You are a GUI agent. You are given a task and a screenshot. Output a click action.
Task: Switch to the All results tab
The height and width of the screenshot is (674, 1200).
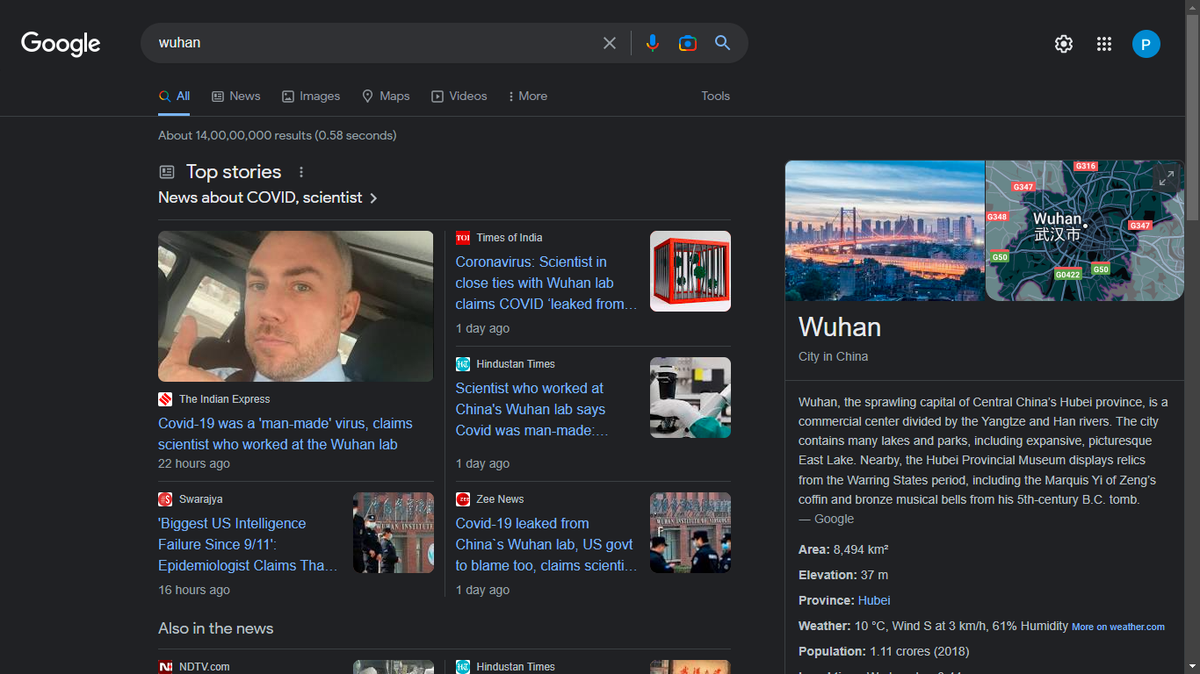174,96
